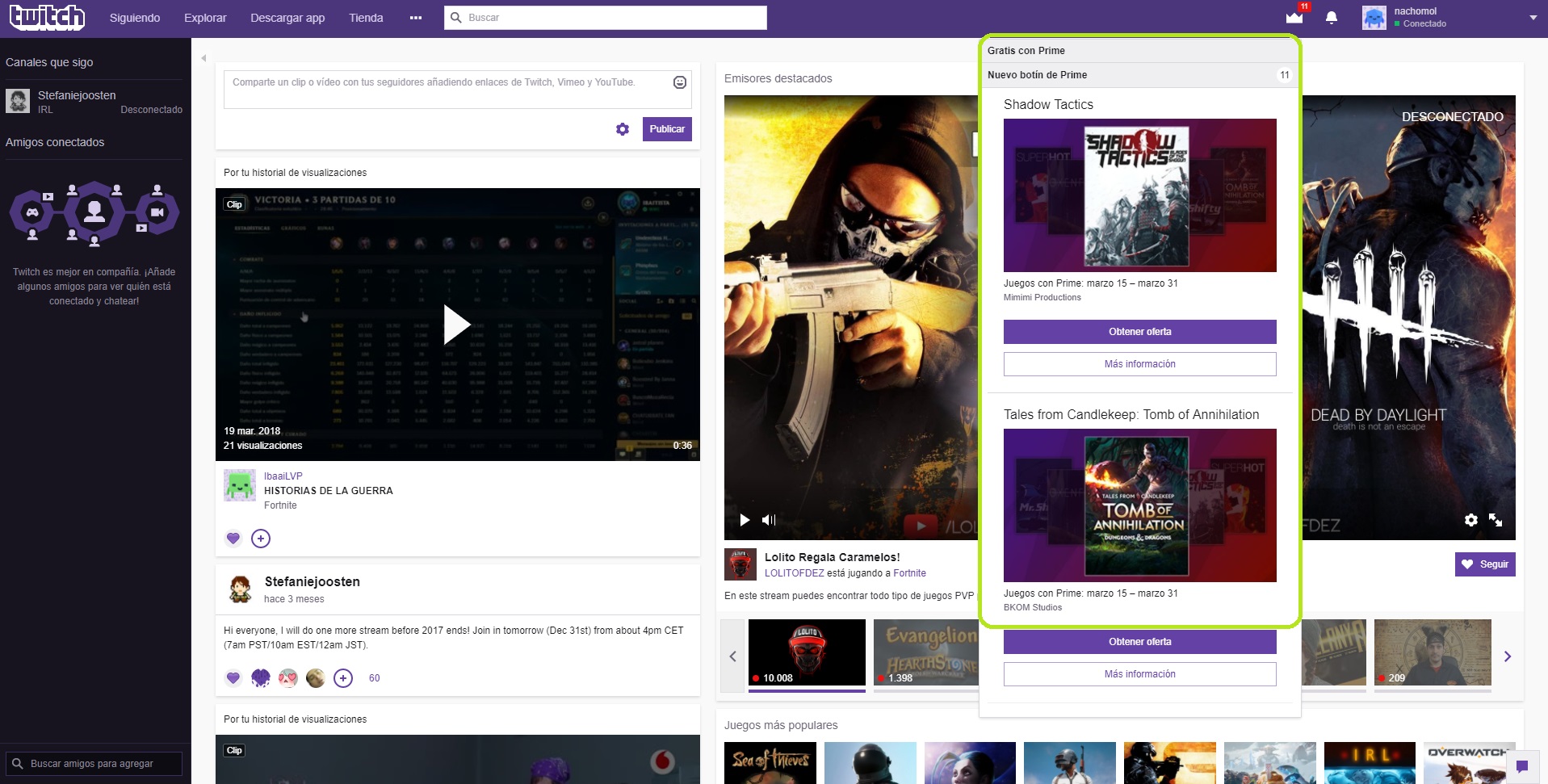Open chat bubble icon at bottom right
The width and height of the screenshot is (1548, 784).
[1522, 766]
